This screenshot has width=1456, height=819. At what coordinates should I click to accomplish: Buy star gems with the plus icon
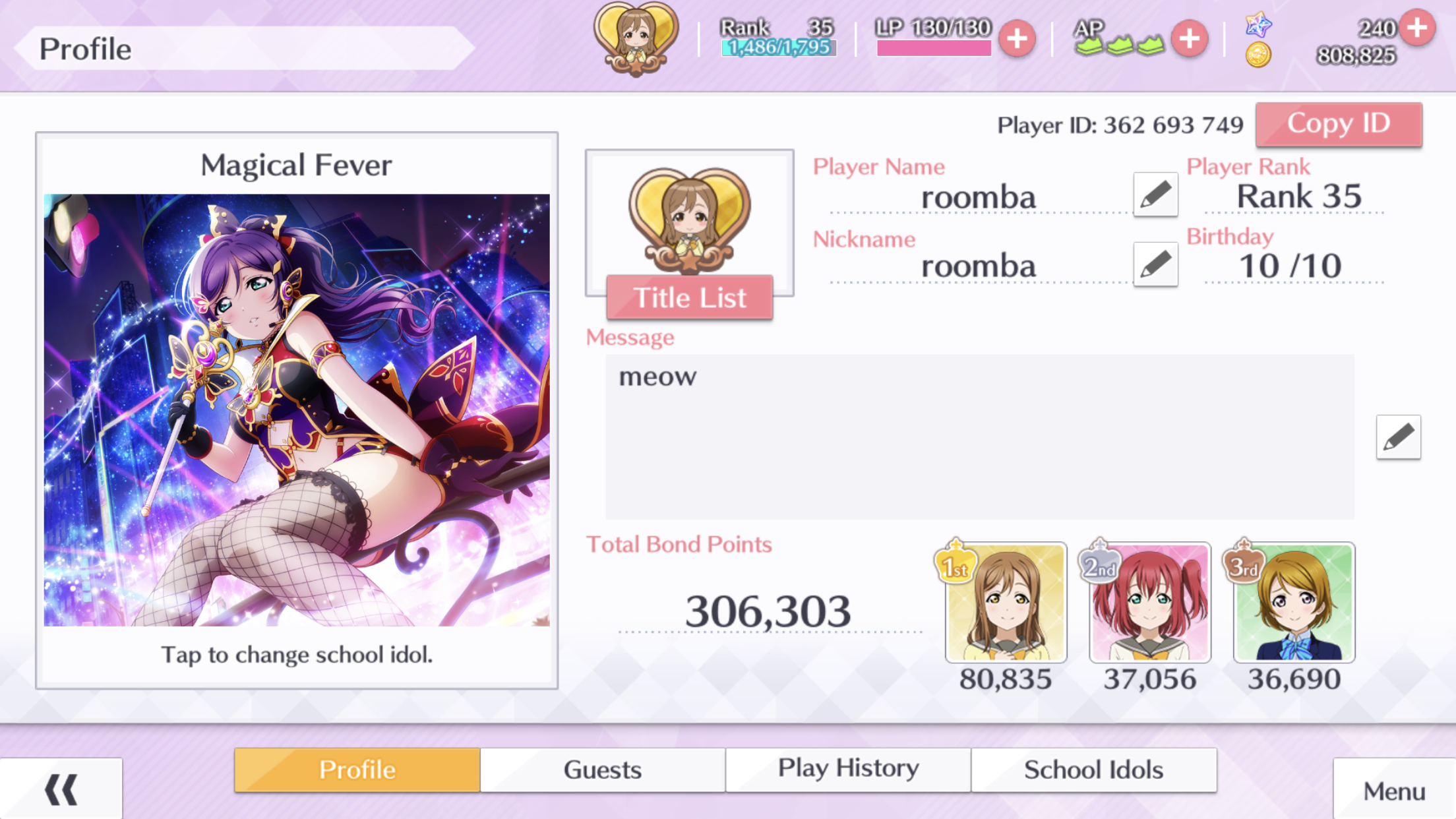point(1417,28)
